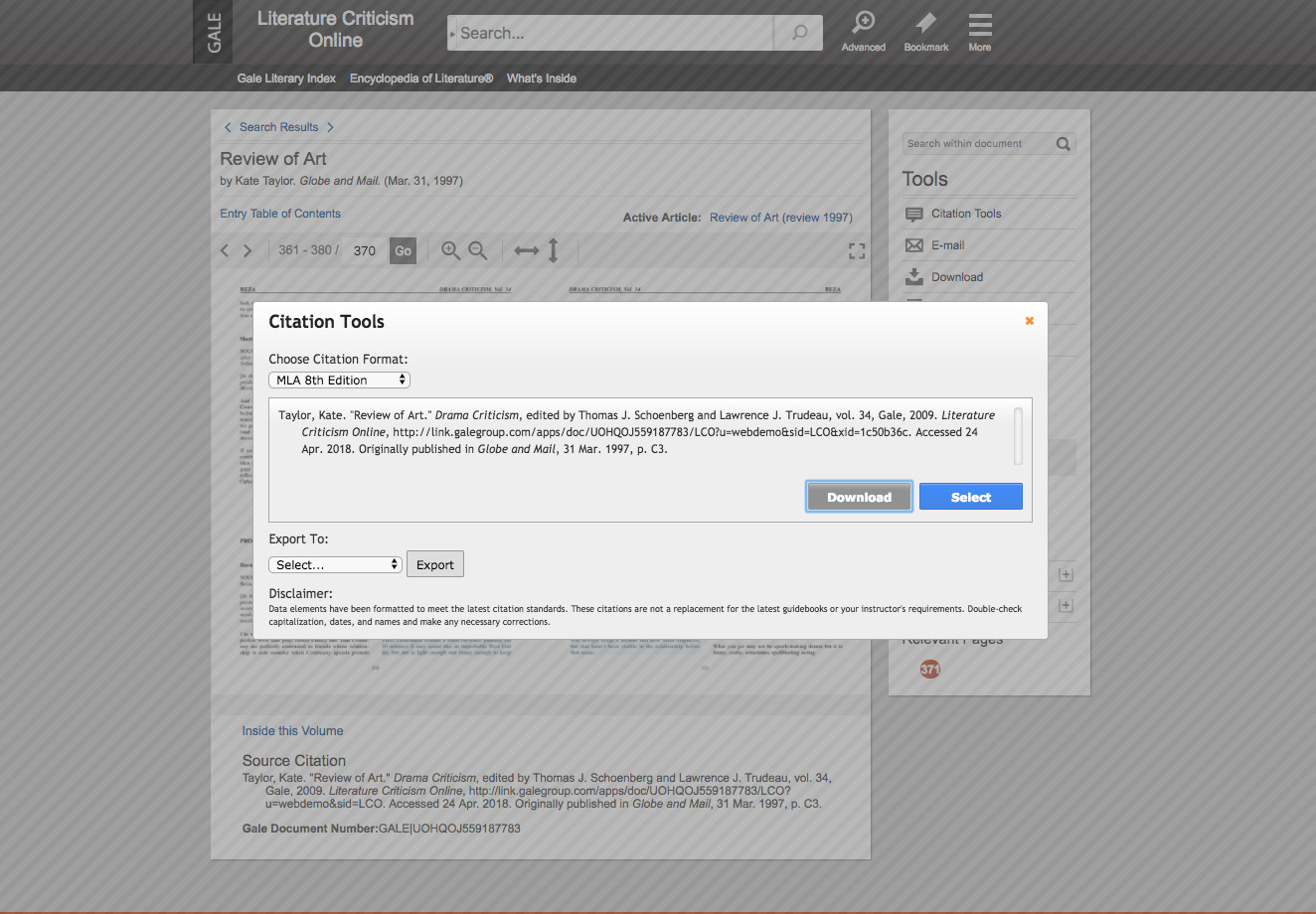Viewport: 1316px width, 914px height.
Task: Click relevant page 371 badge
Action: click(x=930, y=670)
